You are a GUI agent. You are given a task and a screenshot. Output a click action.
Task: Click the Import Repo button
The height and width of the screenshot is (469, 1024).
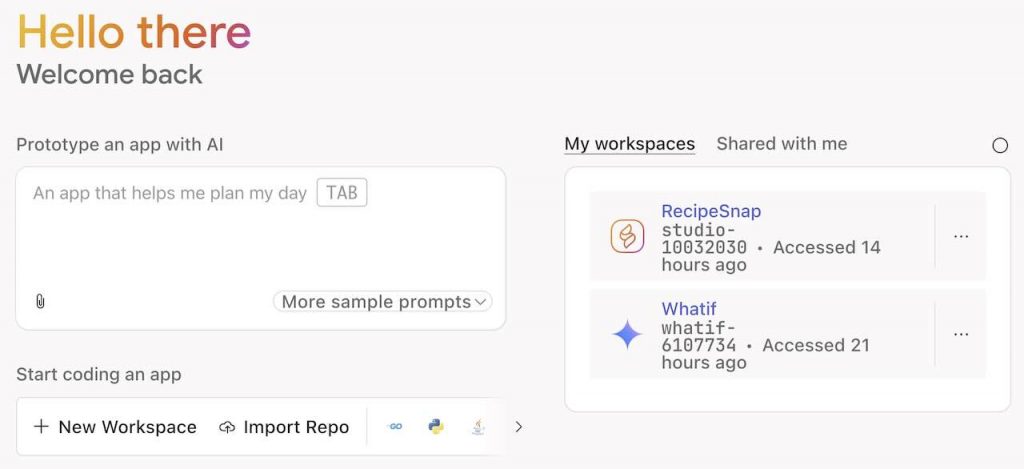(x=284, y=427)
